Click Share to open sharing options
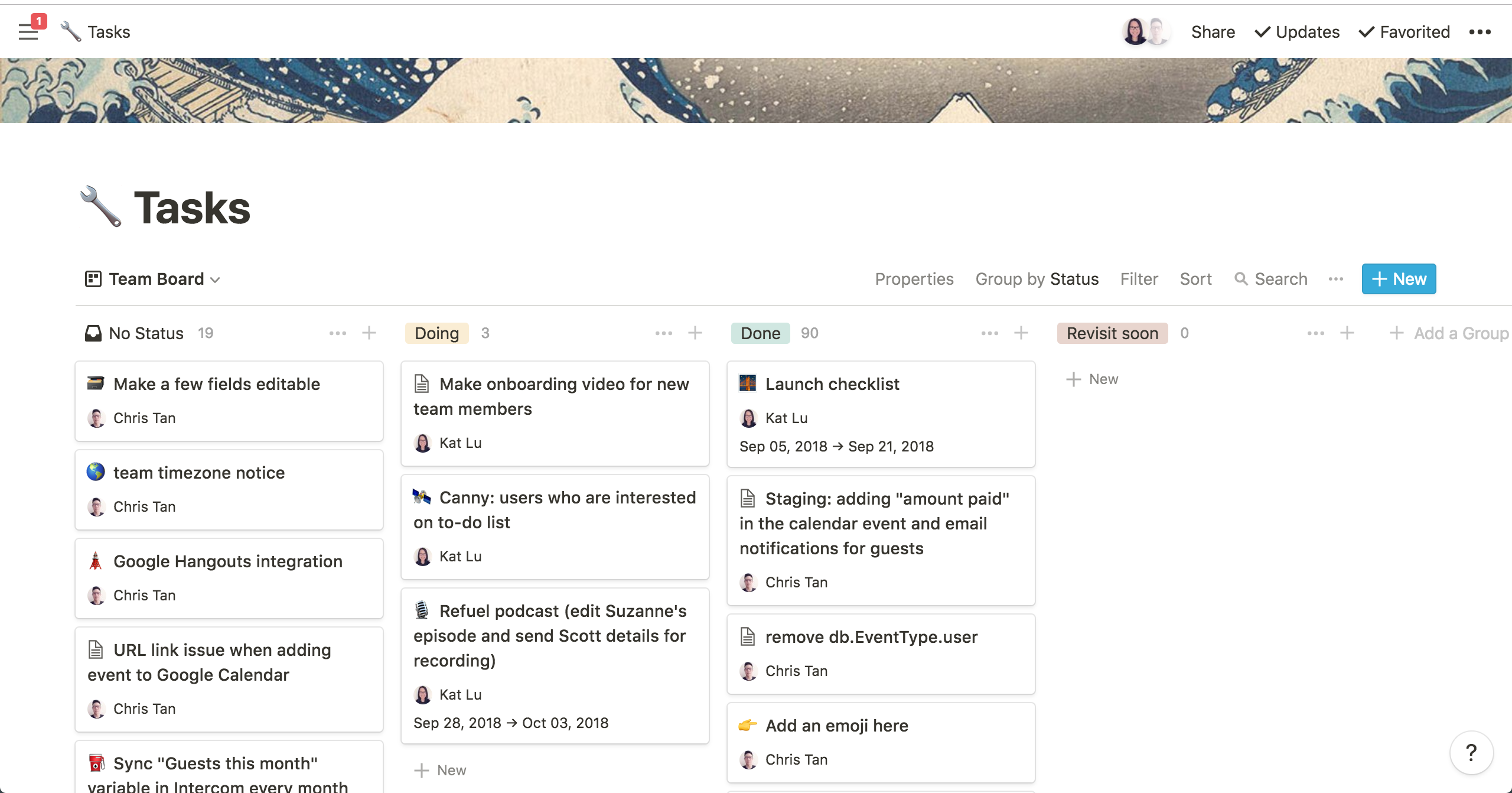1512x793 pixels. [1212, 32]
